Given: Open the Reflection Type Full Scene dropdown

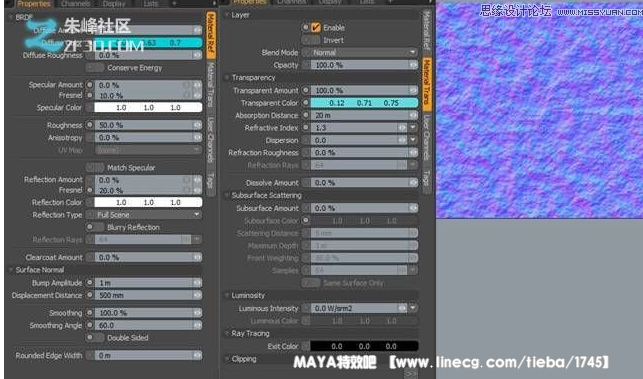Looking at the screenshot, I should coord(148,215).
